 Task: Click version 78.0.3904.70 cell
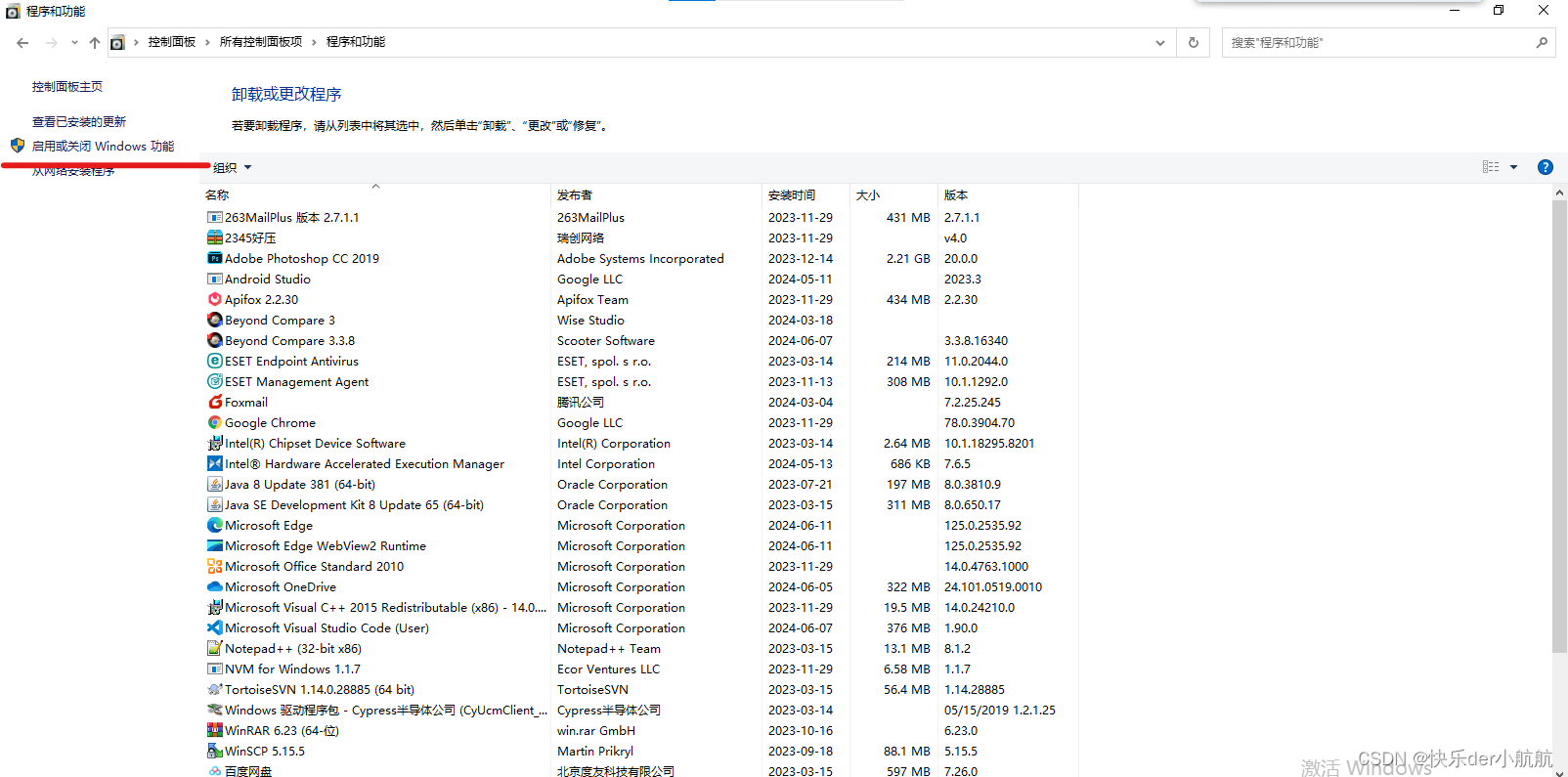[x=980, y=422]
